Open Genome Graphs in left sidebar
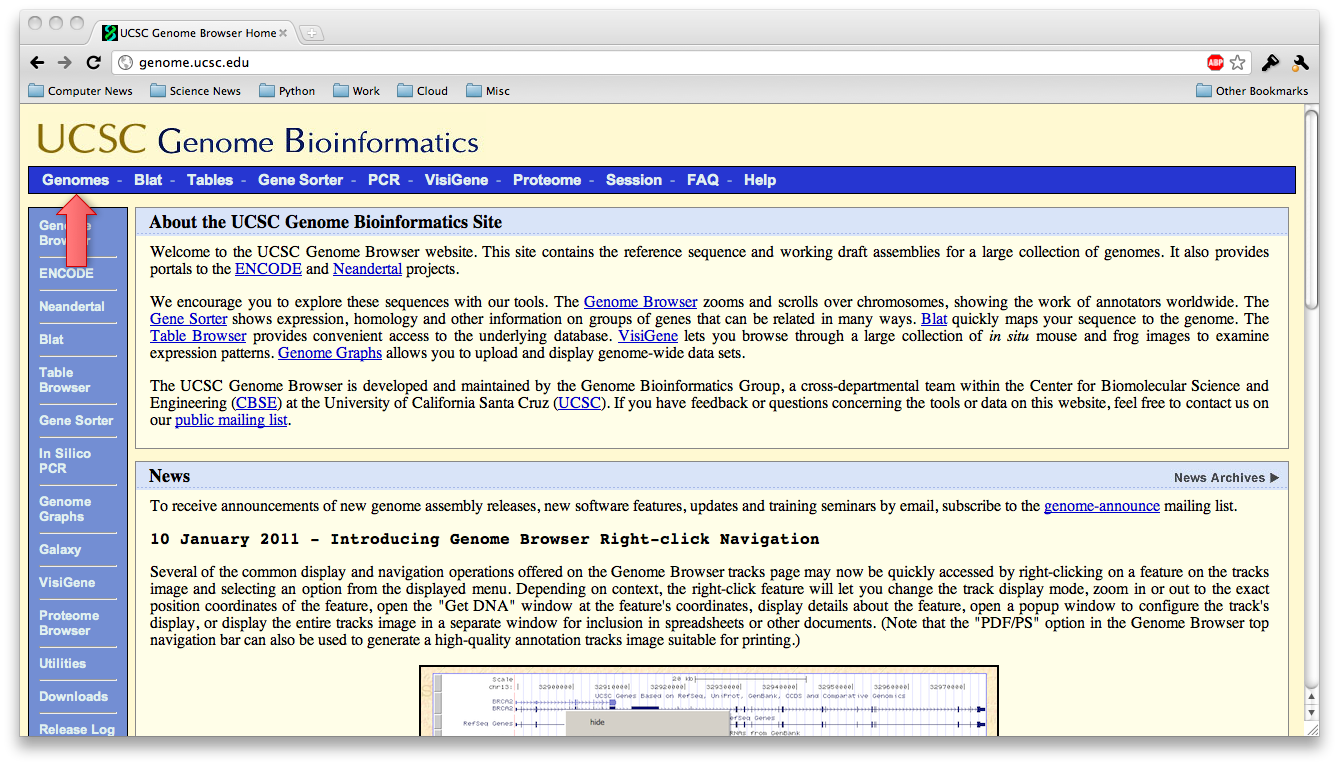The width and height of the screenshot is (1339, 766). 65,509
